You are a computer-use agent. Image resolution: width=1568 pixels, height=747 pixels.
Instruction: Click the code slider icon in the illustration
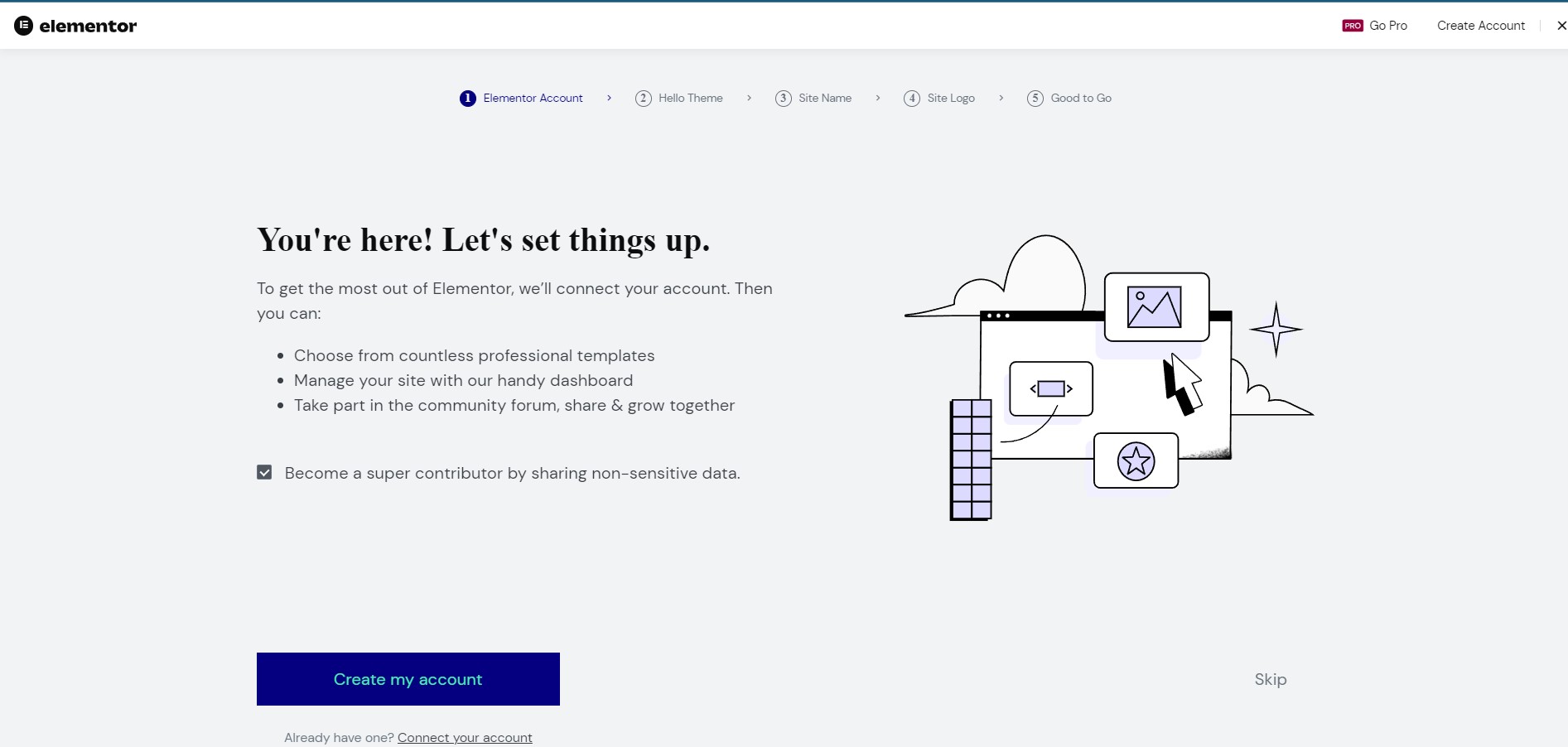point(1050,388)
